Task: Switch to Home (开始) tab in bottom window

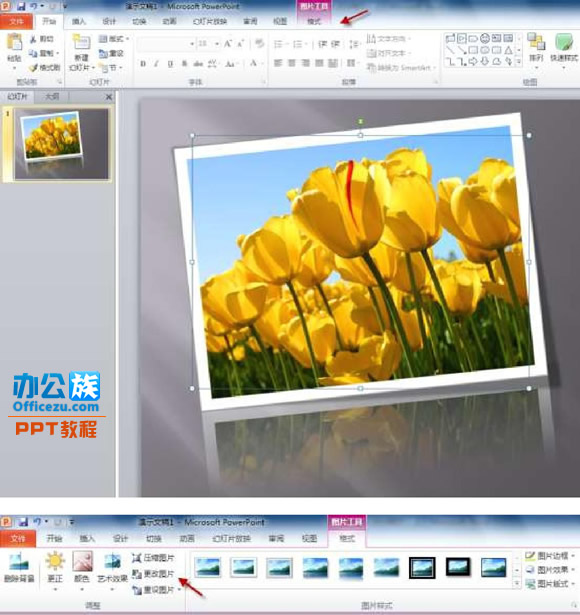Action: tap(55, 538)
